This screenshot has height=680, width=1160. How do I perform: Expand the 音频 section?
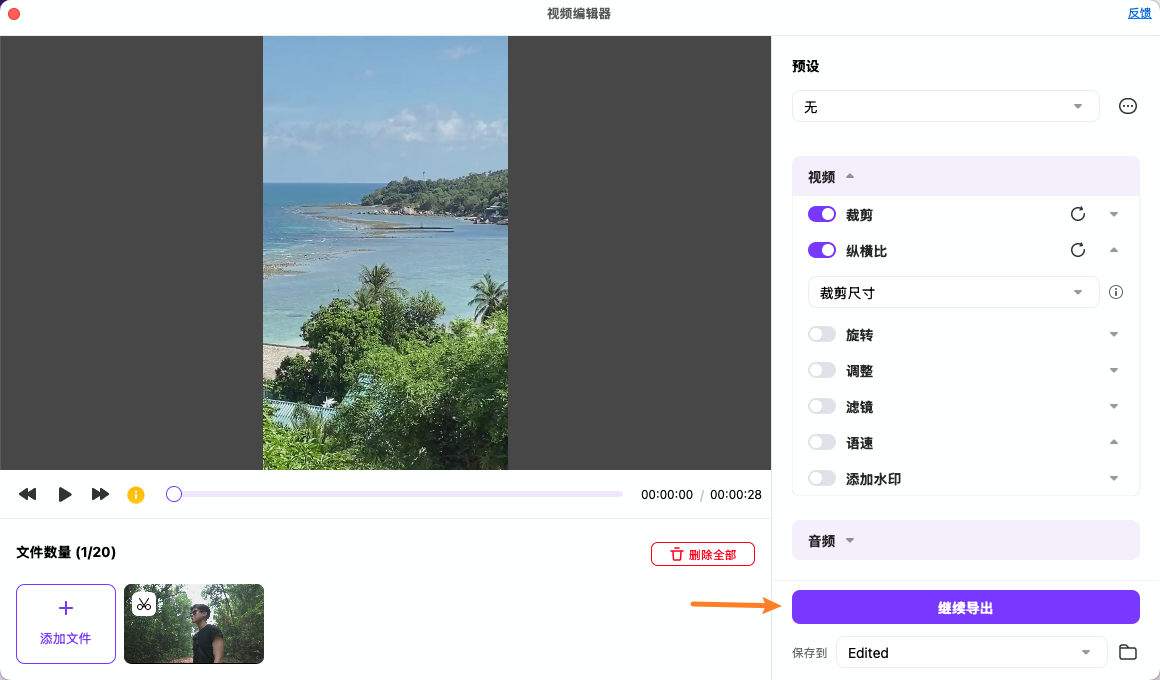830,540
